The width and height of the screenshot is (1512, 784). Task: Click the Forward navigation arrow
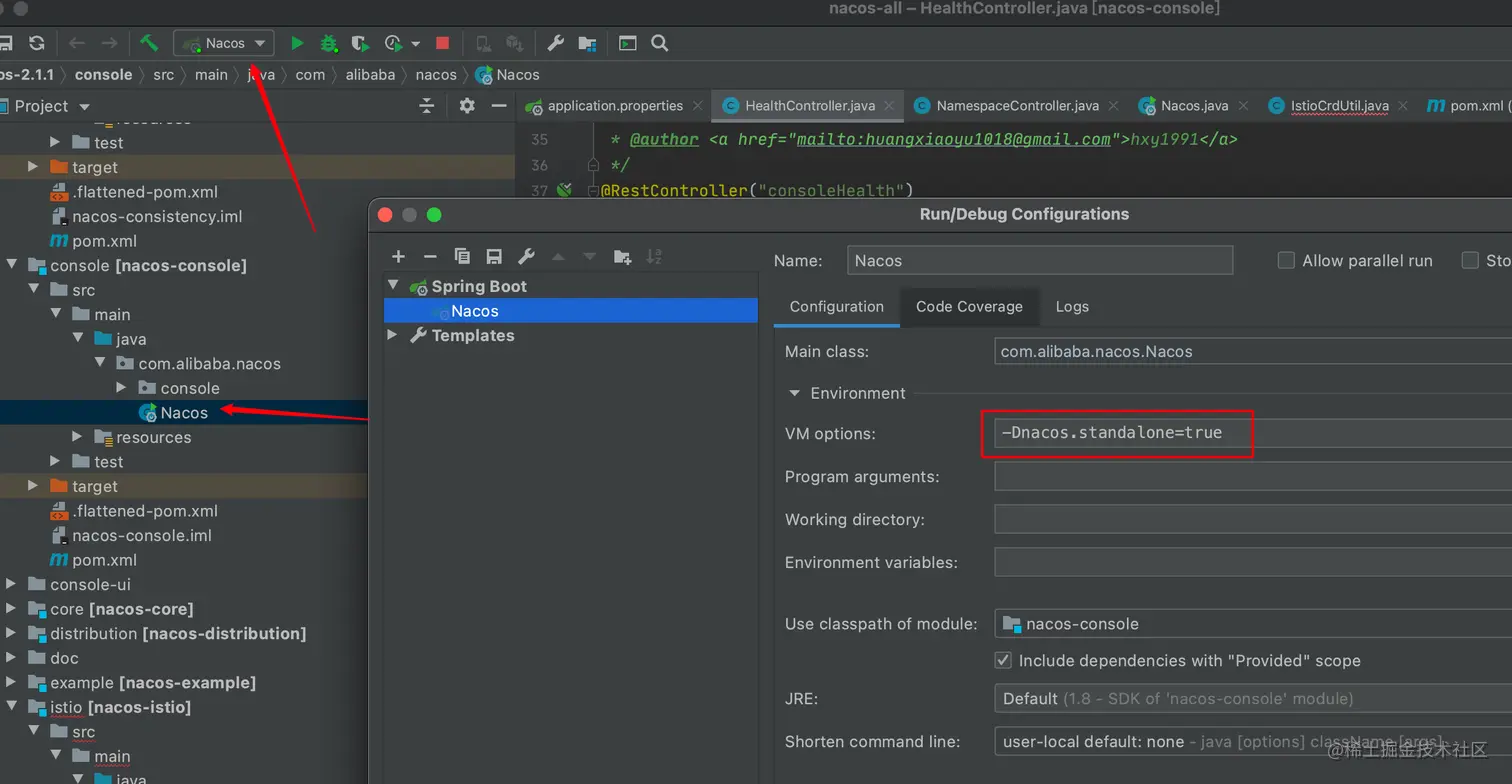pyautogui.click(x=109, y=43)
